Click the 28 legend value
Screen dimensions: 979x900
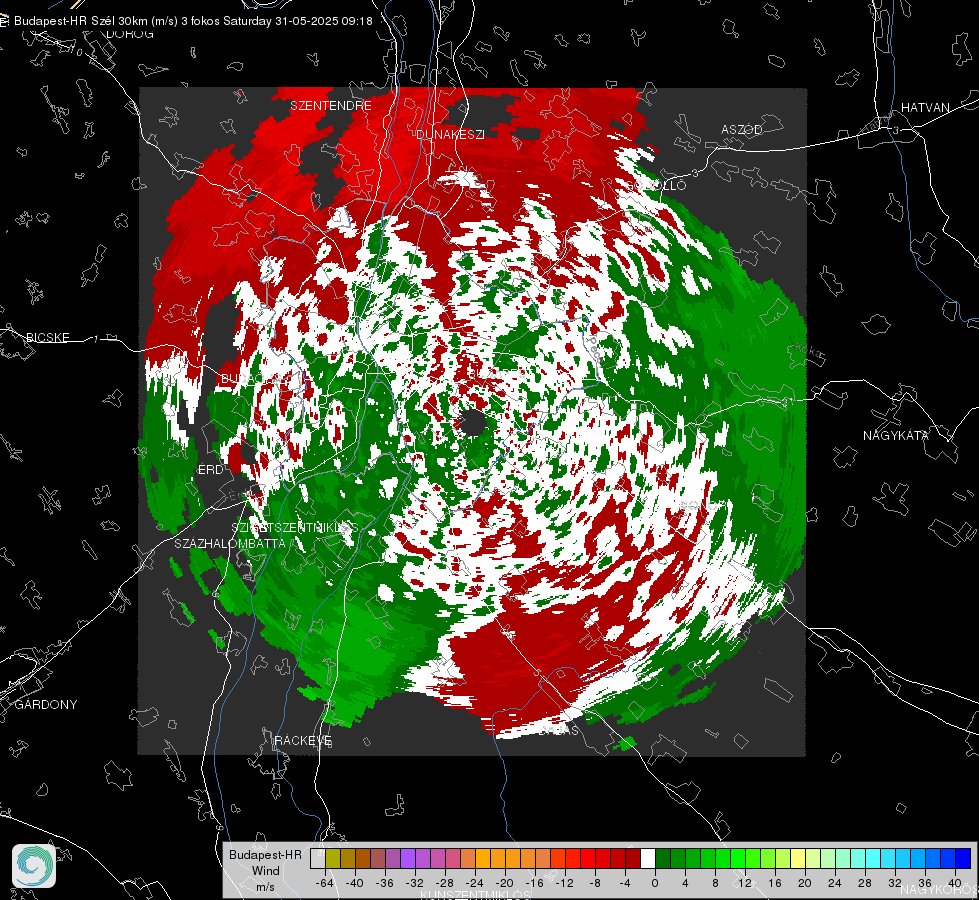tap(865, 883)
